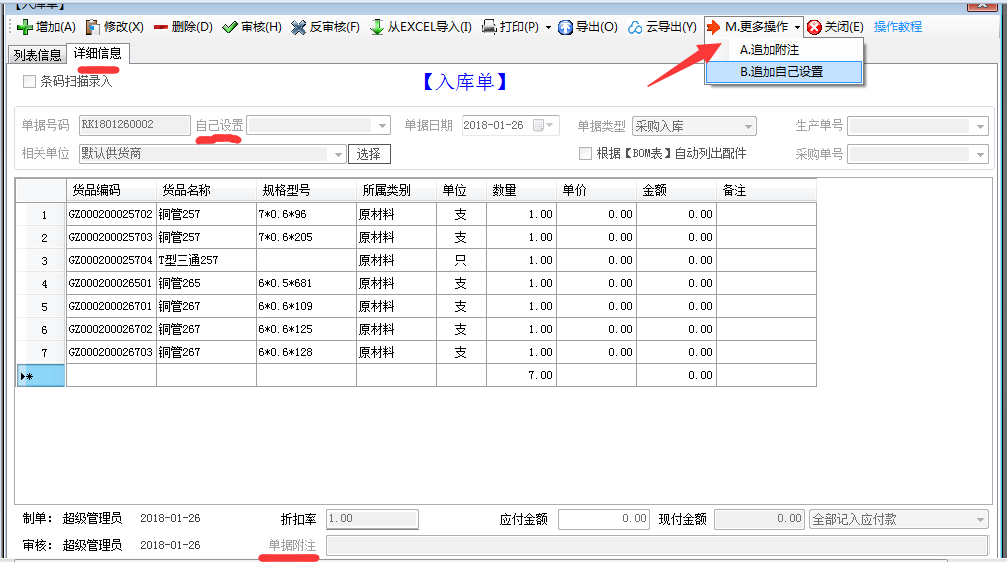Toggle the BOM表 auto-list parts checkbox

point(586,154)
